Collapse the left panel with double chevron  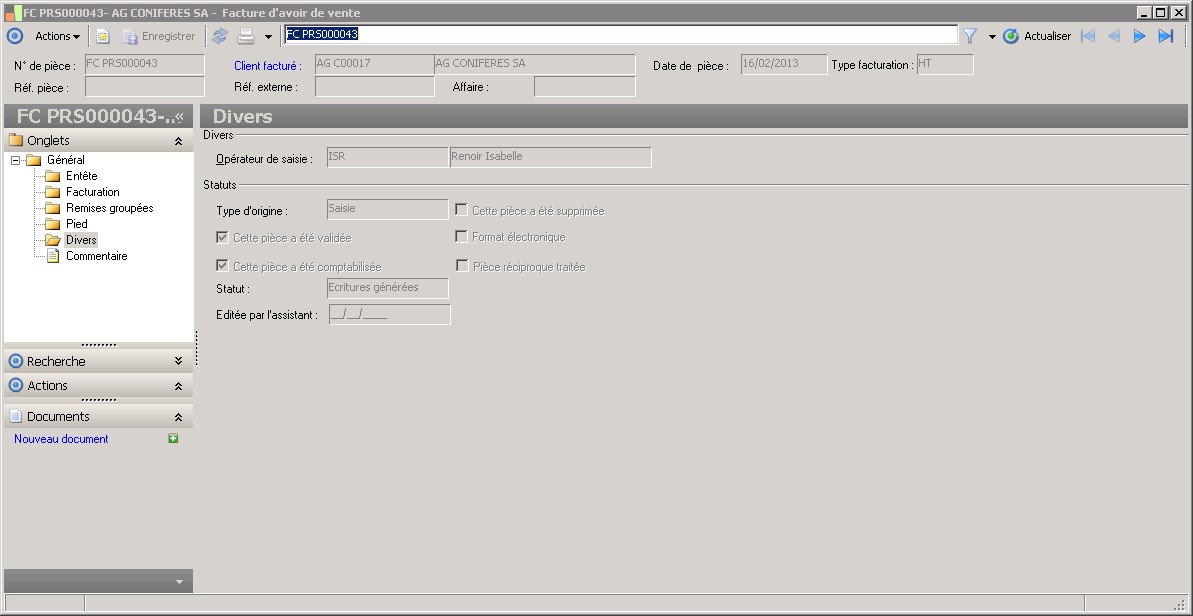(x=180, y=116)
